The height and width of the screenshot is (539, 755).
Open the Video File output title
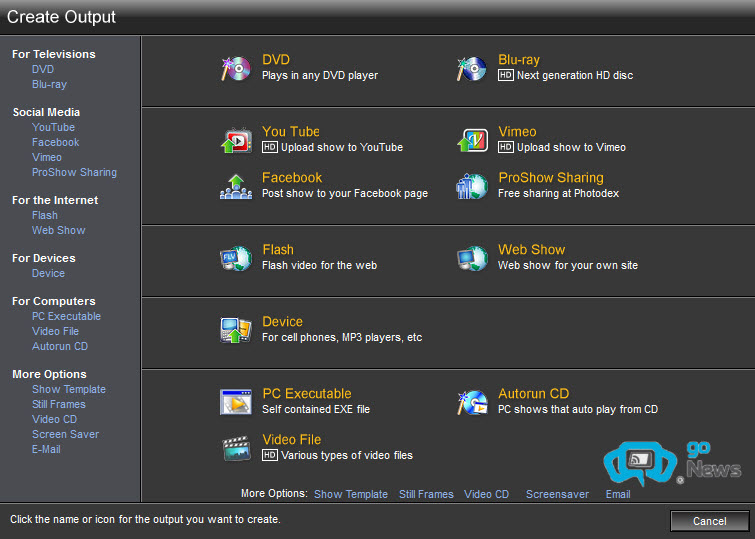[292, 440]
